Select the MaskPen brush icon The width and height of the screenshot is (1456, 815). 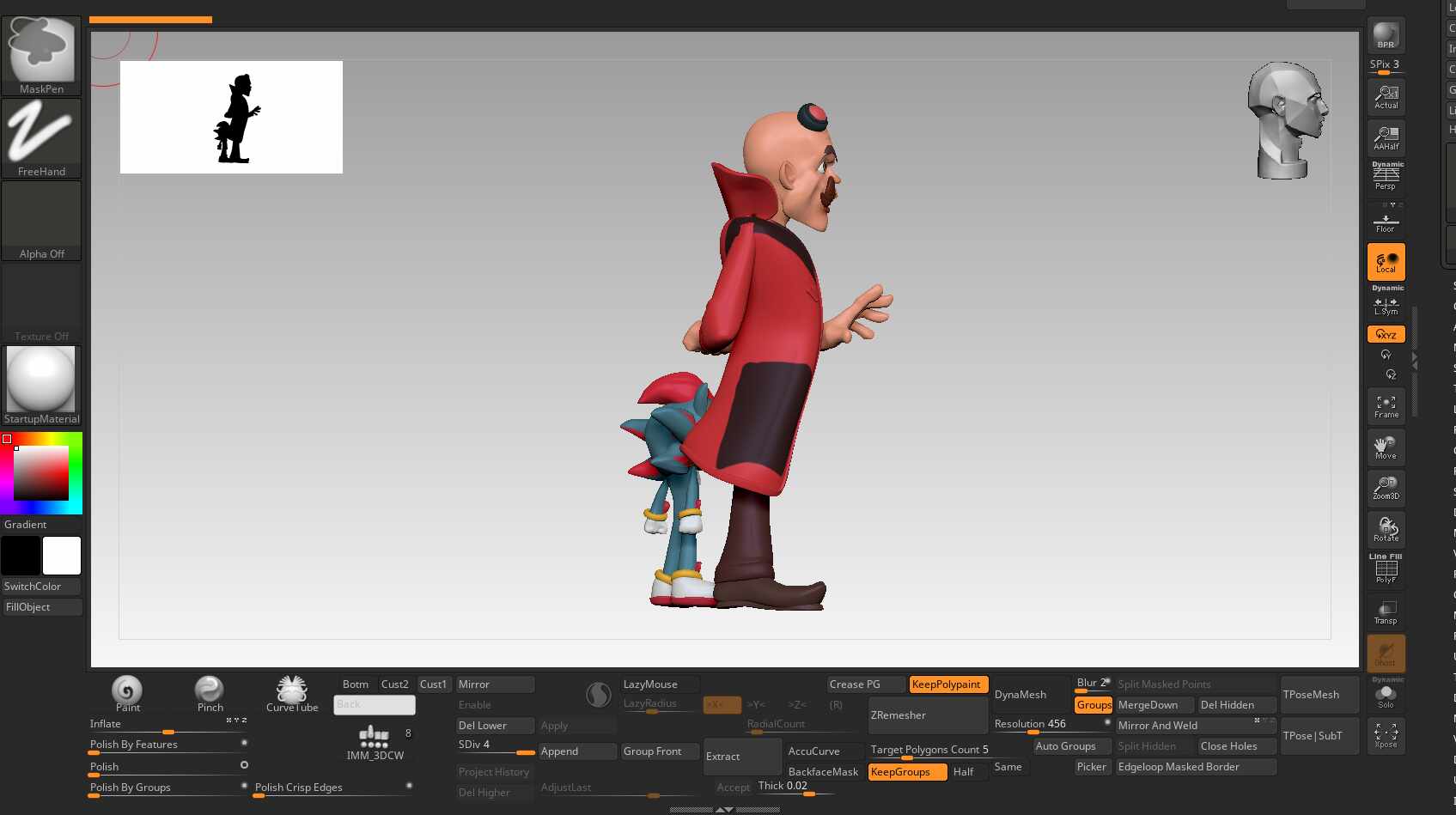click(41, 55)
